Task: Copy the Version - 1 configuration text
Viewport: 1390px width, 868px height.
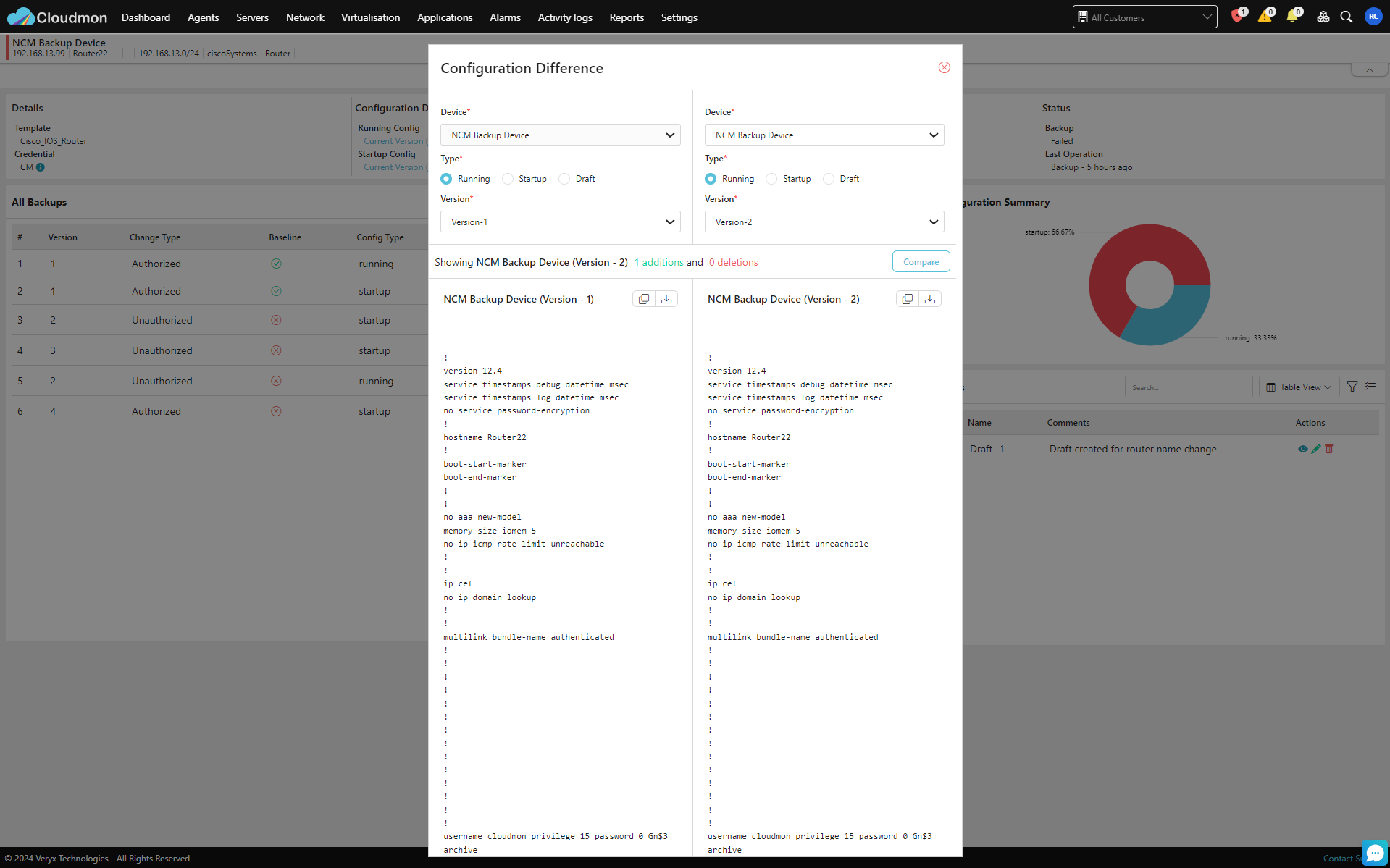Action: [644, 299]
